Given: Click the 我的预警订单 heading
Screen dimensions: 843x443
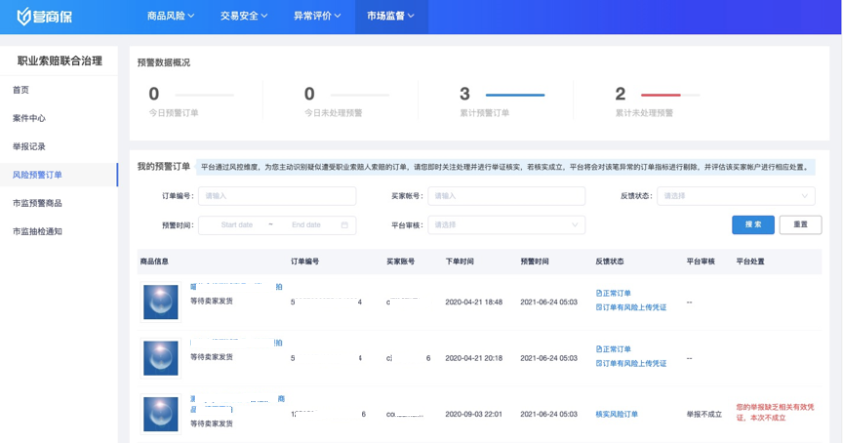Looking at the screenshot, I should click(163, 167).
